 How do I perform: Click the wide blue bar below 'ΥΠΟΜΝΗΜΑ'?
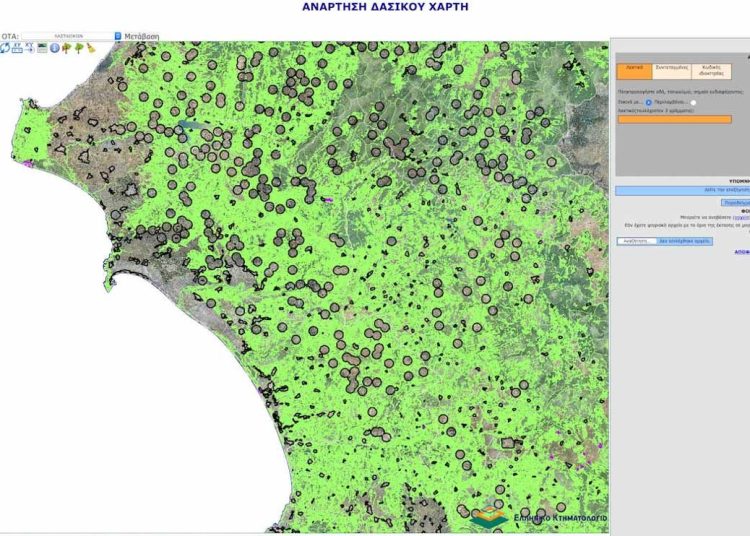pos(681,189)
